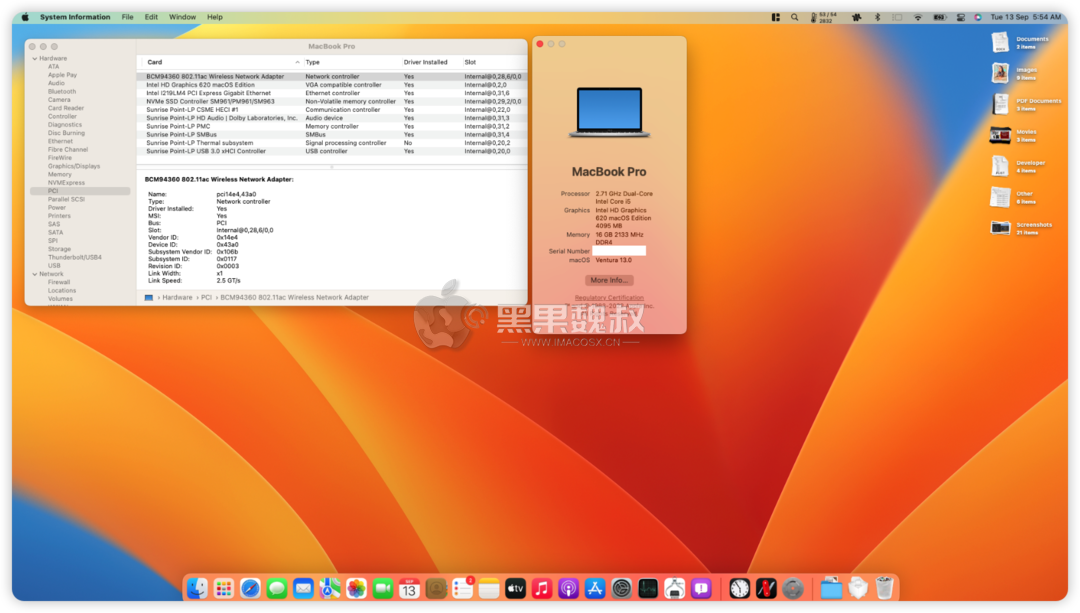Open the Documents stack on desktop
1080x613 pixels.
click(x=1000, y=43)
